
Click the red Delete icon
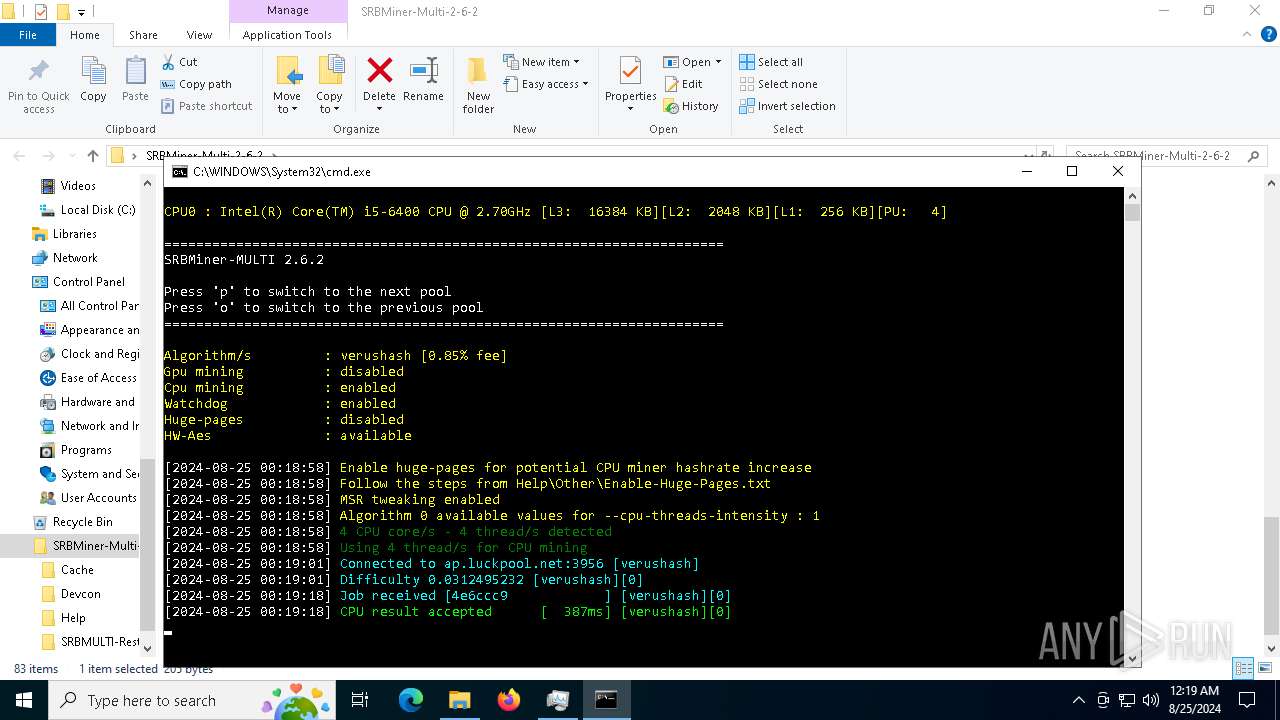[379, 70]
